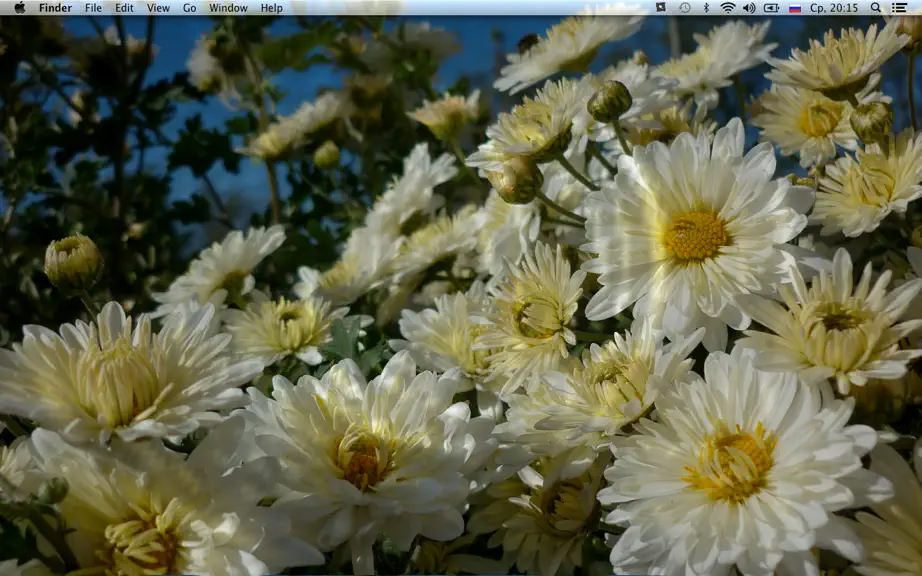
Task: Open the Time Machine status menu
Action: click(685, 8)
